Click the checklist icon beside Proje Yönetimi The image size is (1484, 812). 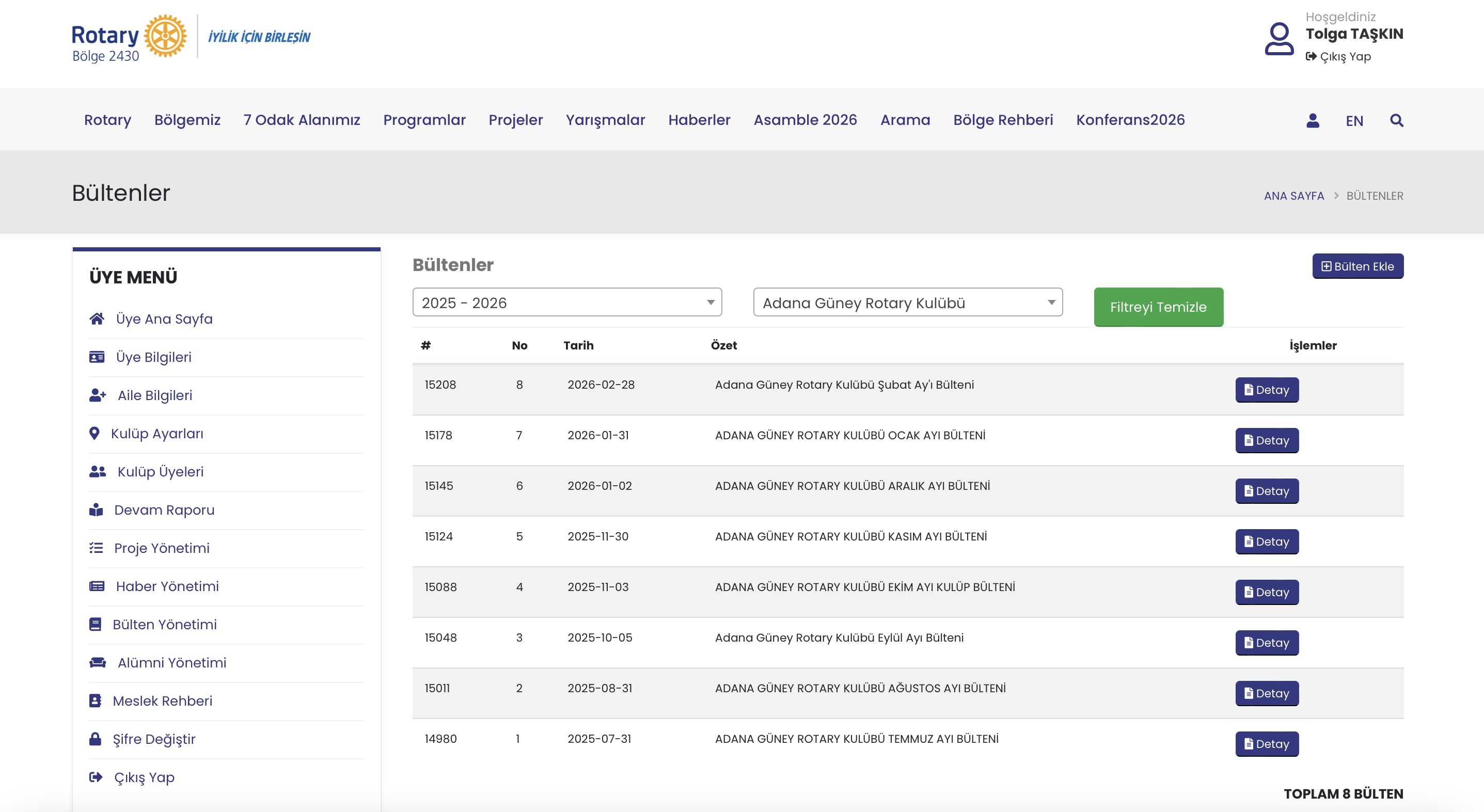coord(96,548)
